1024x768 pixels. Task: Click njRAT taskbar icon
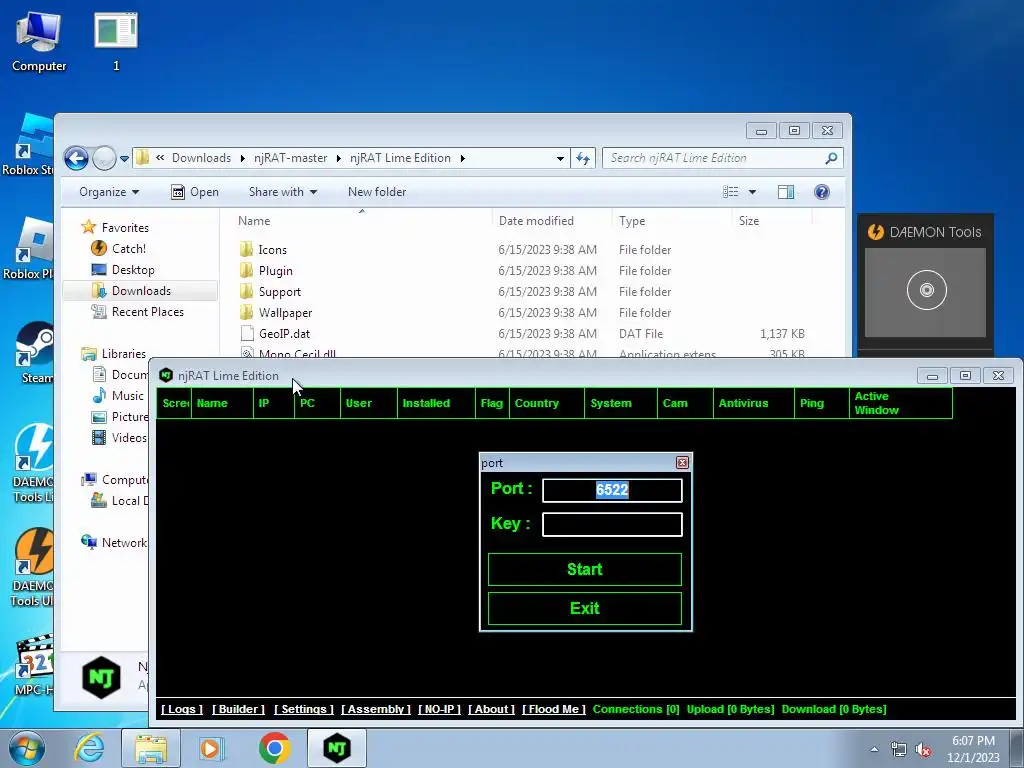click(x=337, y=748)
